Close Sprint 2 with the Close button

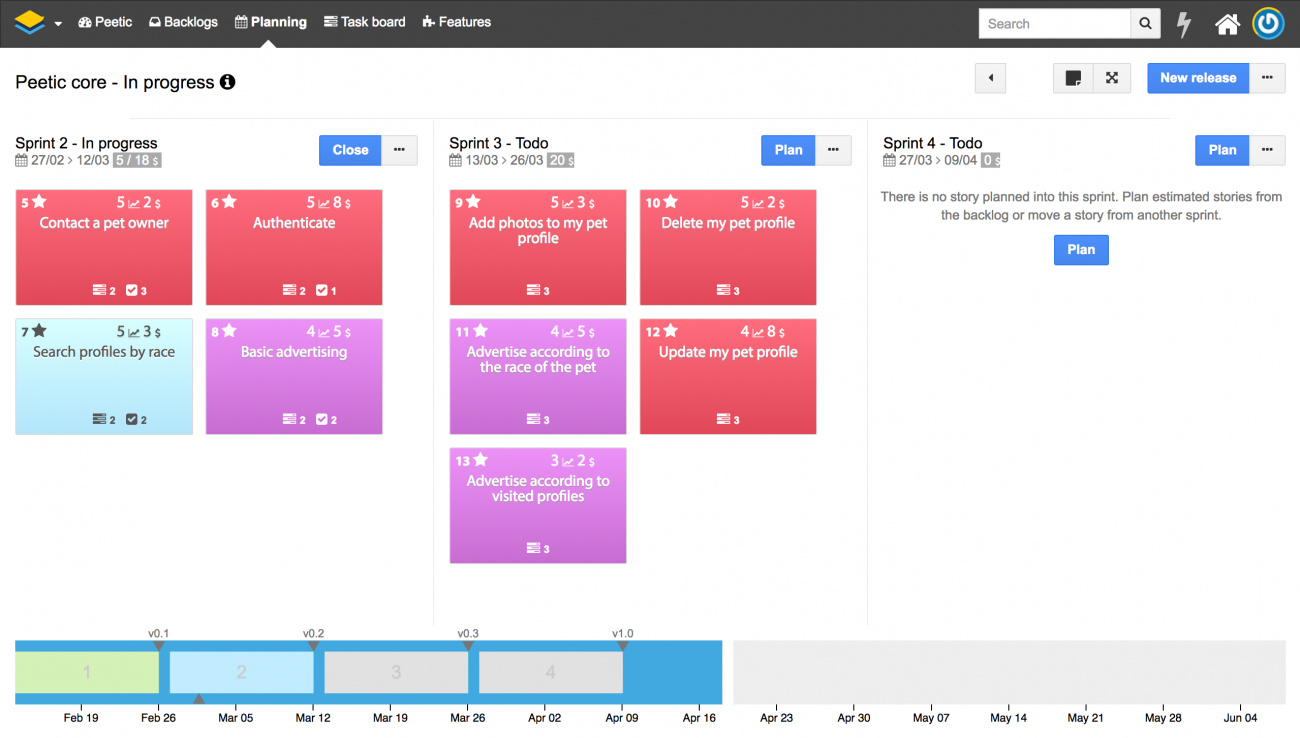[349, 149]
